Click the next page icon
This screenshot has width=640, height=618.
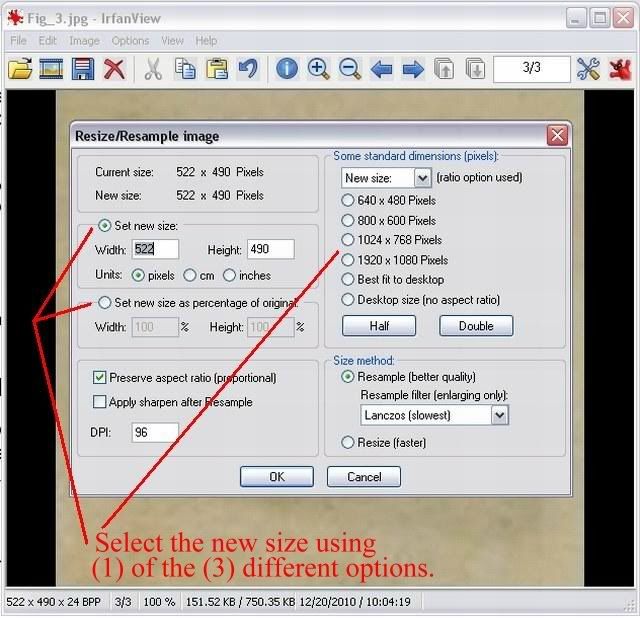[x=476, y=69]
